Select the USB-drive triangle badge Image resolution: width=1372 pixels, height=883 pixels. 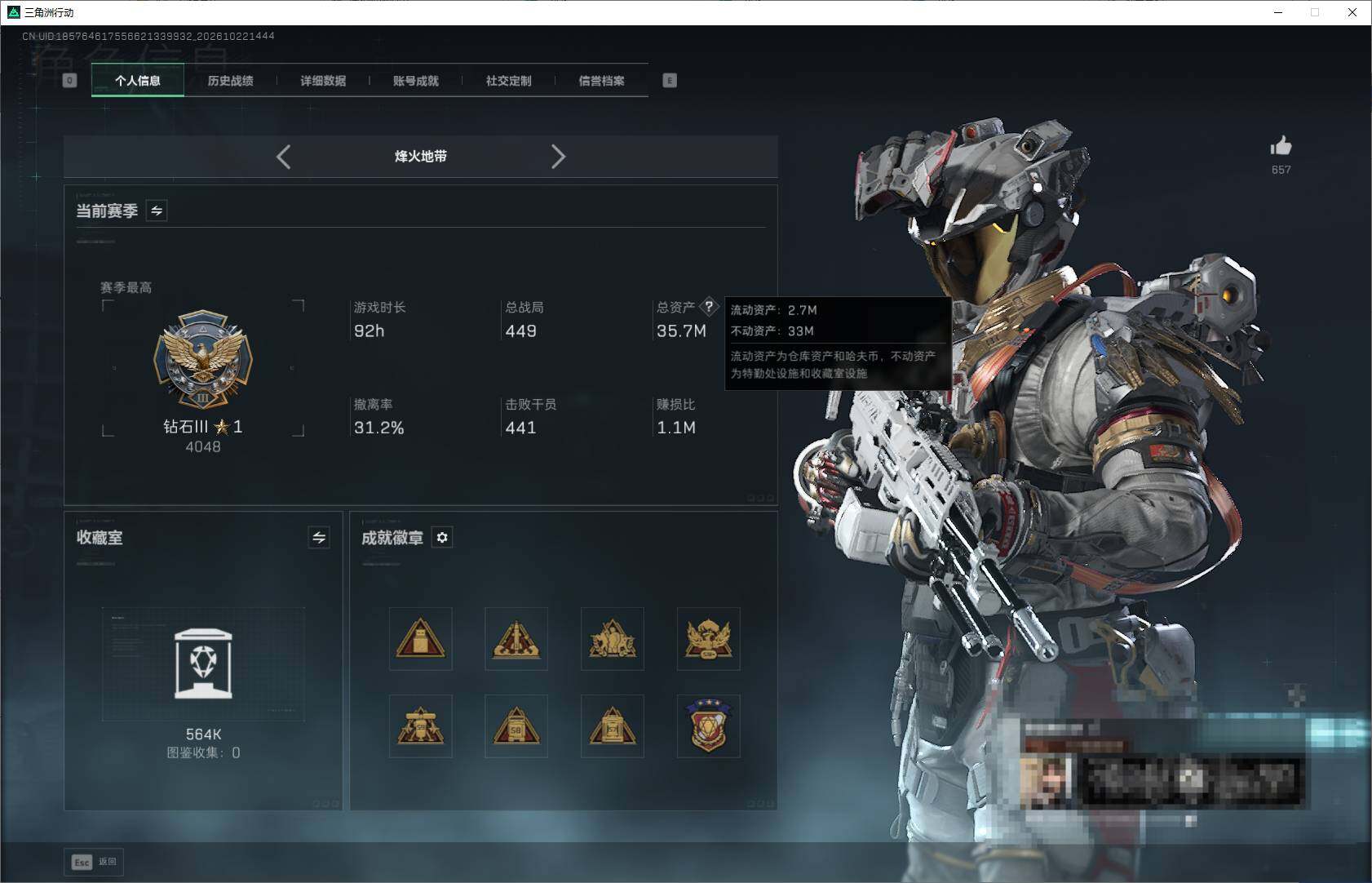(x=421, y=638)
